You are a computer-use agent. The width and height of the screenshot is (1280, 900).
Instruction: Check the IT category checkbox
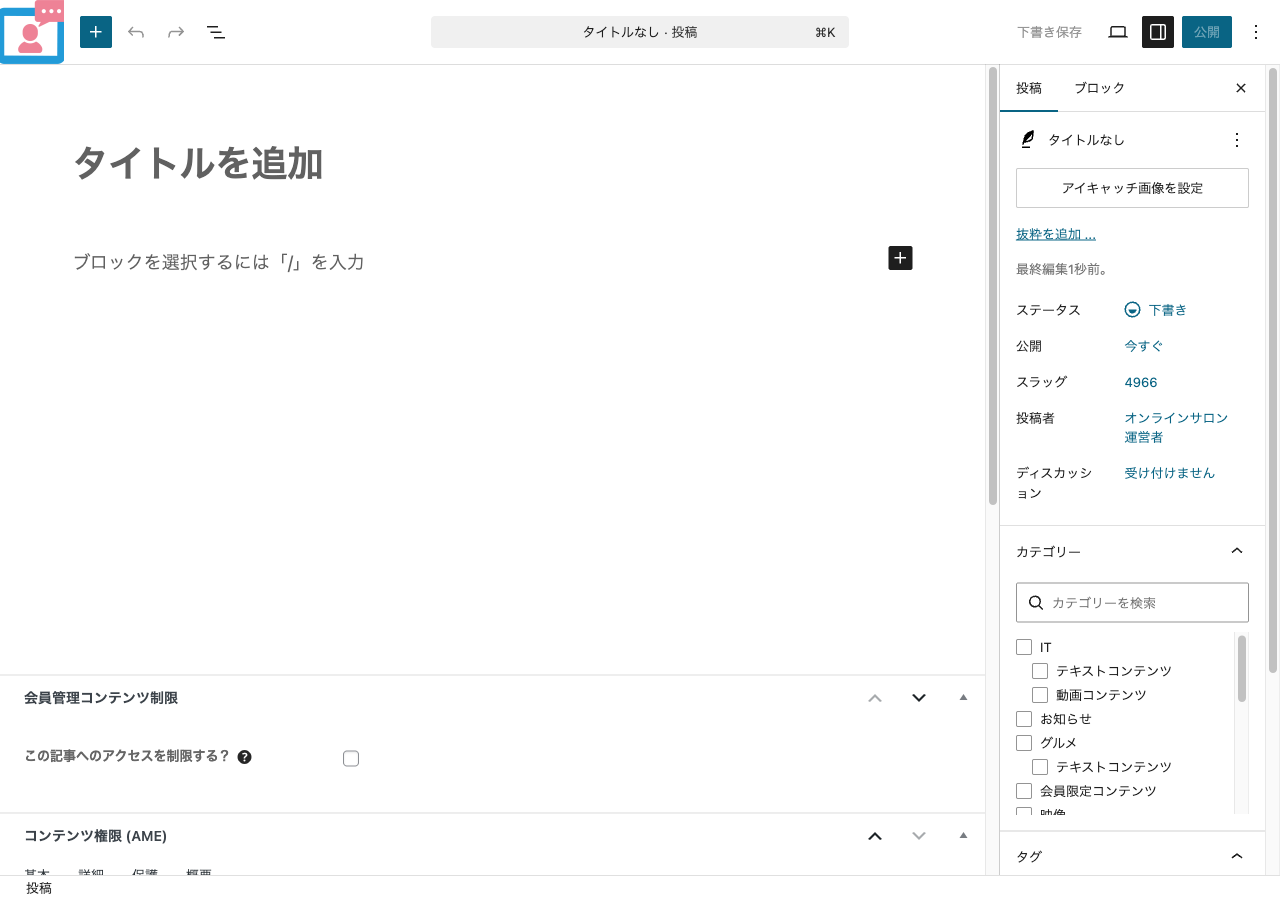[x=1024, y=647]
